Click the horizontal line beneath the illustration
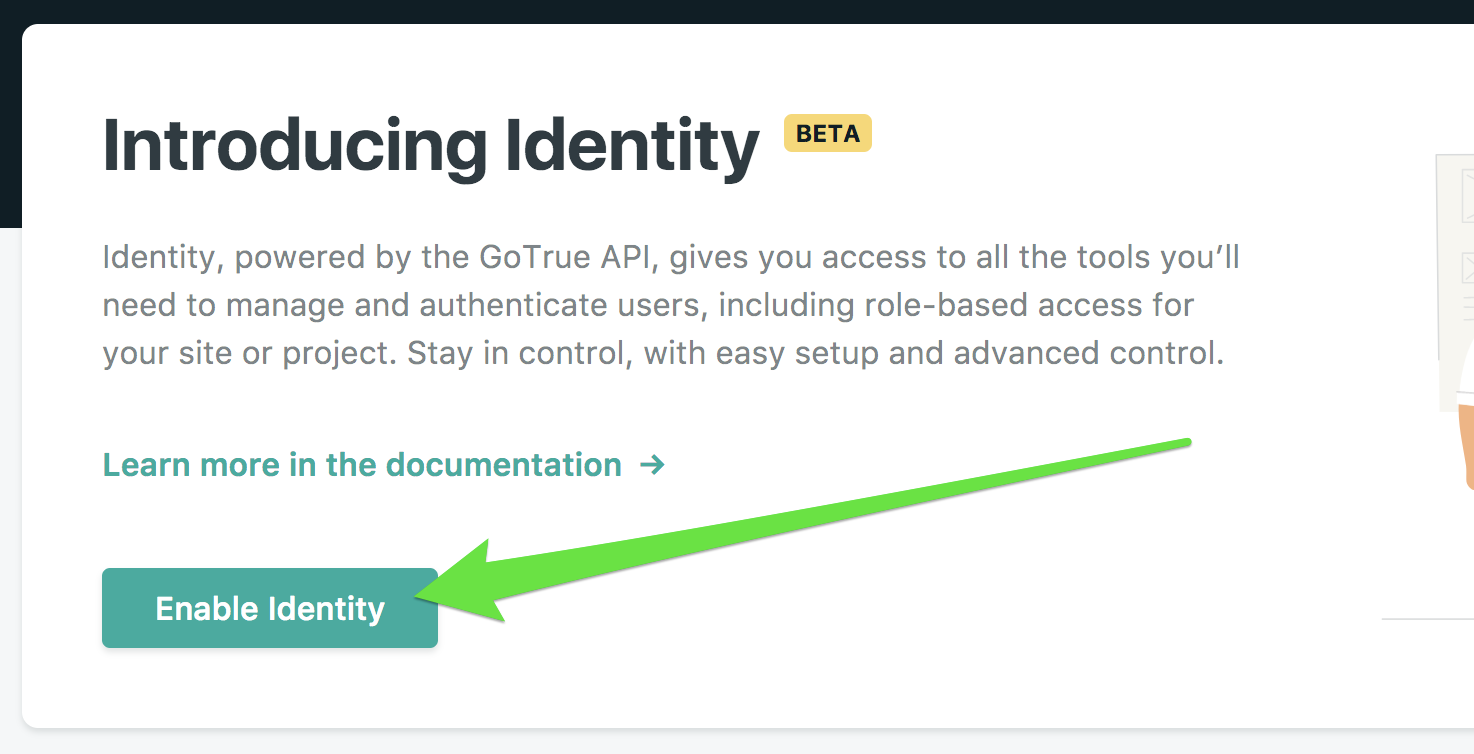Image resolution: width=1474 pixels, height=754 pixels. pyautogui.click(x=1427, y=619)
